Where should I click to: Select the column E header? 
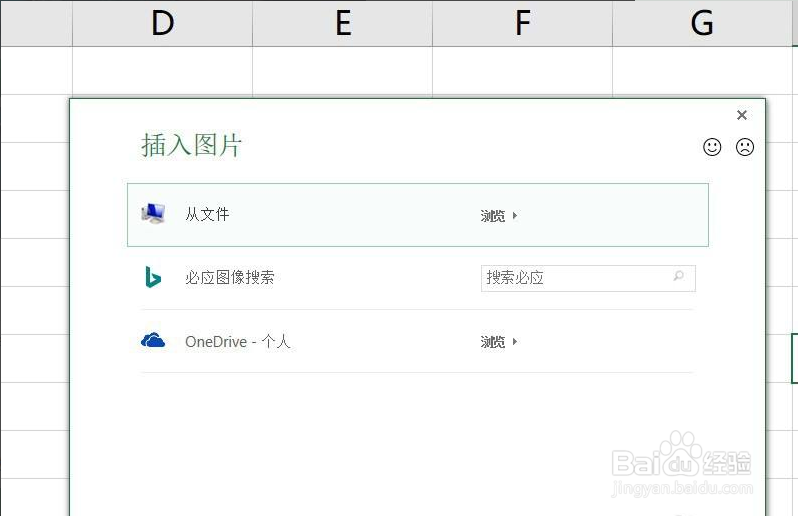tap(342, 23)
